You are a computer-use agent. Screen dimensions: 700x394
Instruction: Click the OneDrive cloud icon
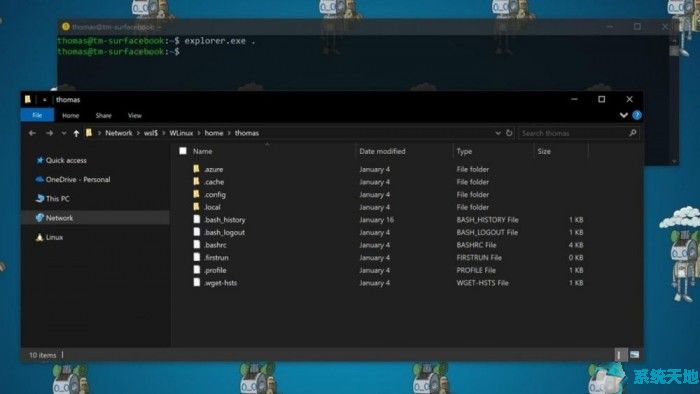39,179
